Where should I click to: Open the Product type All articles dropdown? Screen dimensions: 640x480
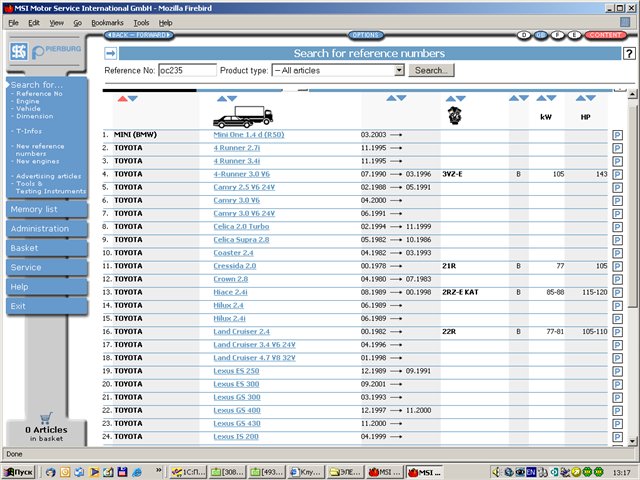tap(338, 70)
